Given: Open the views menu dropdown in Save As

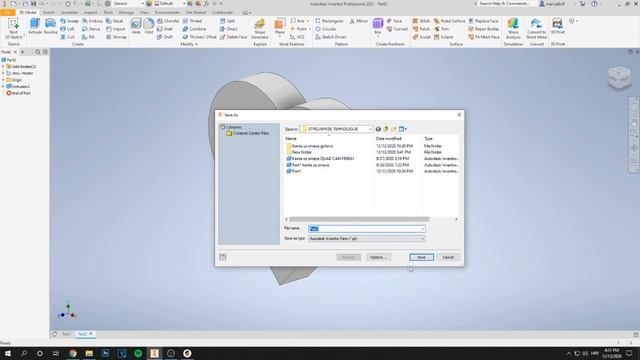Looking at the screenshot, I should tap(403, 129).
